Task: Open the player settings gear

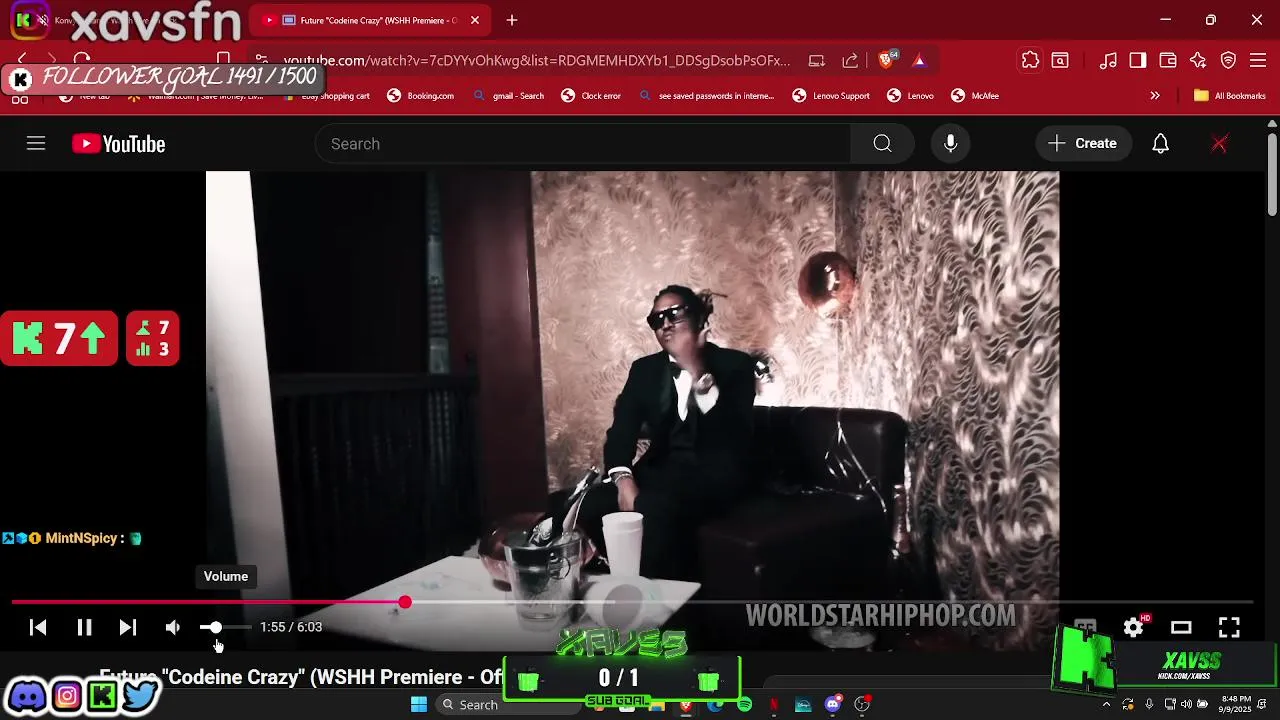Action: click(1133, 627)
